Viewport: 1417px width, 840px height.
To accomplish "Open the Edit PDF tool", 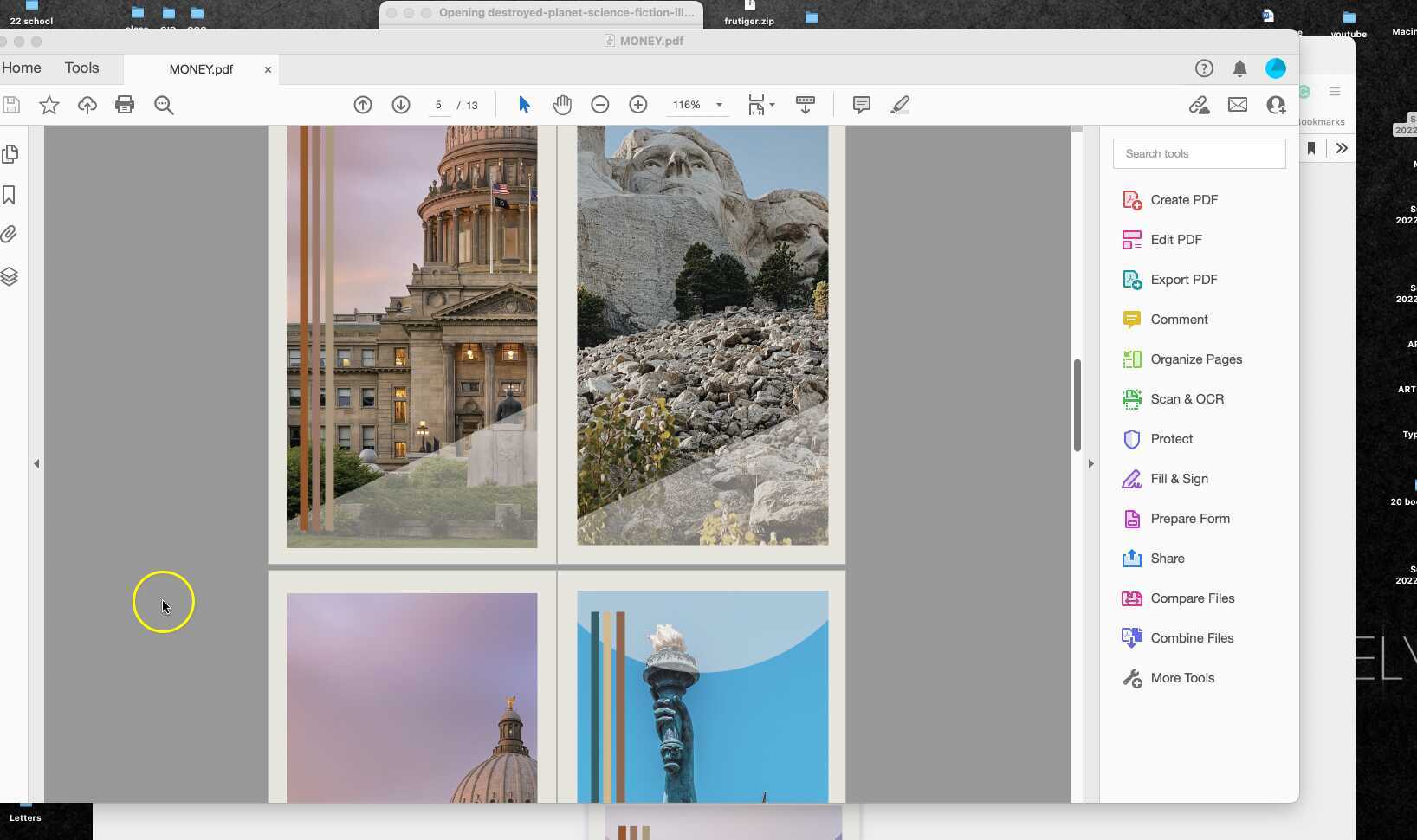I will (x=1175, y=240).
